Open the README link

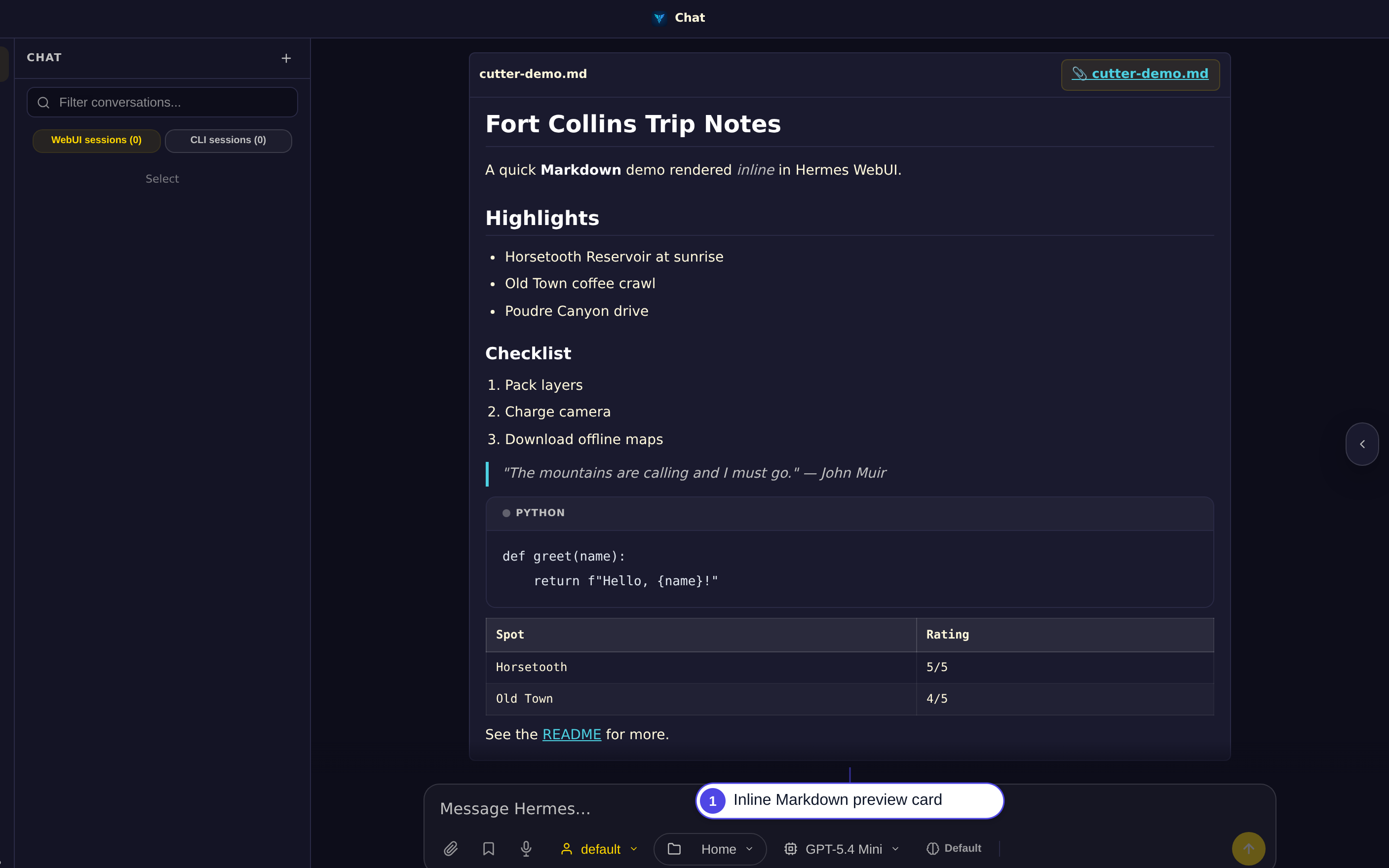pyautogui.click(x=571, y=734)
